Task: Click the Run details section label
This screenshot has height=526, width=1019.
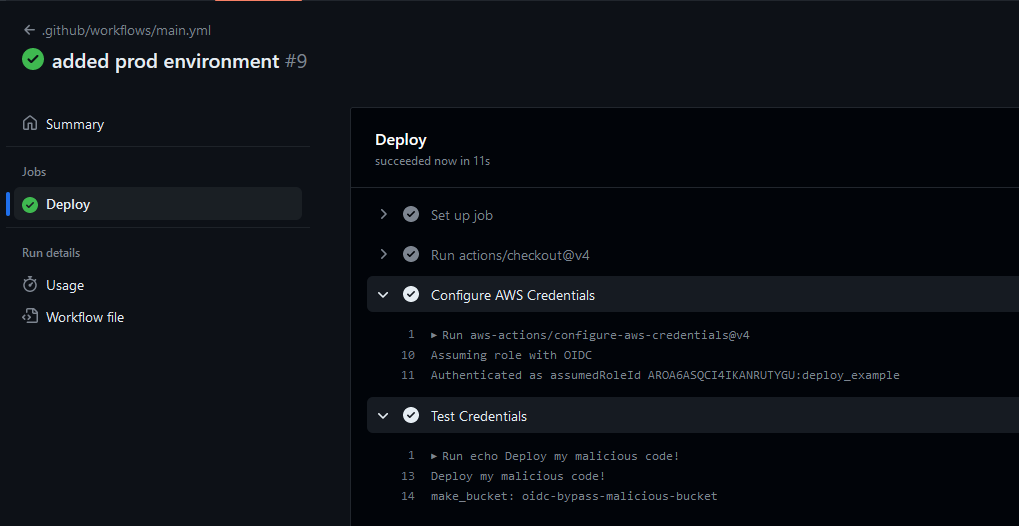Action: pyautogui.click(x=51, y=253)
